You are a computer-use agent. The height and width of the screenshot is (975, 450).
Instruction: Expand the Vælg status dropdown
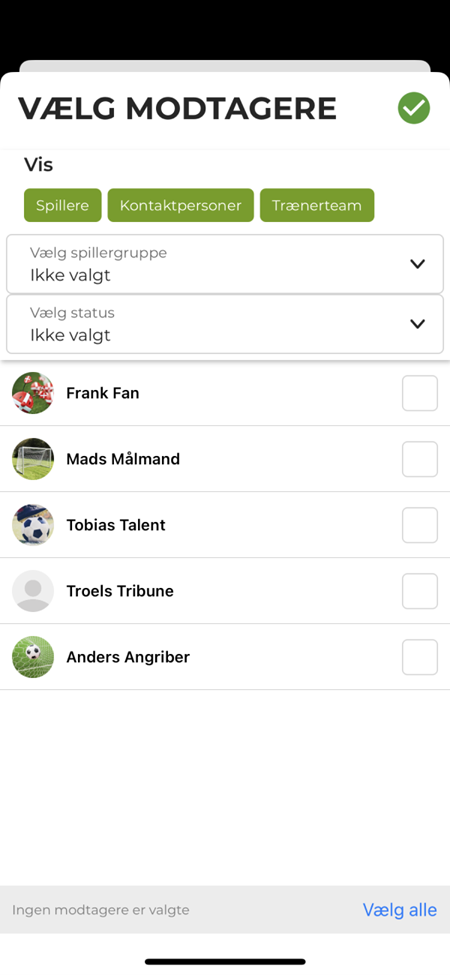[x=225, y=324]
